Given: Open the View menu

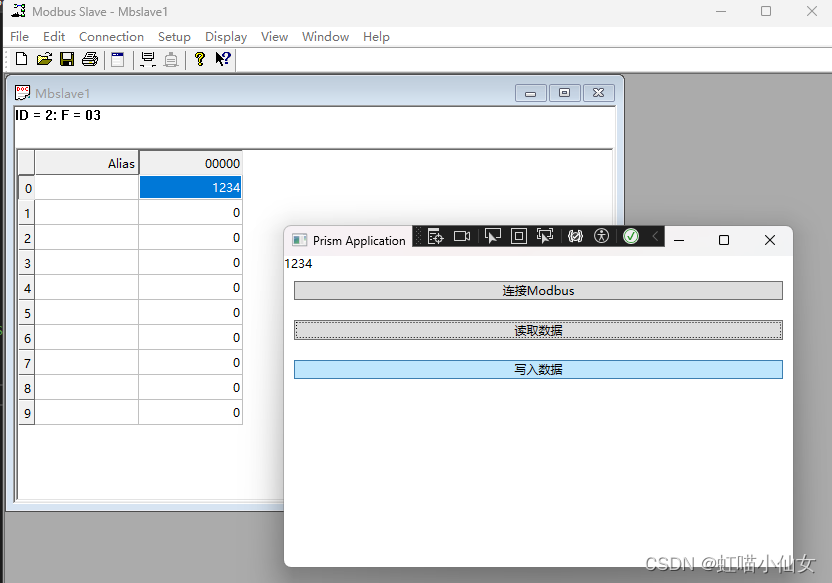Looking at the screenshot, I should 274,36.
